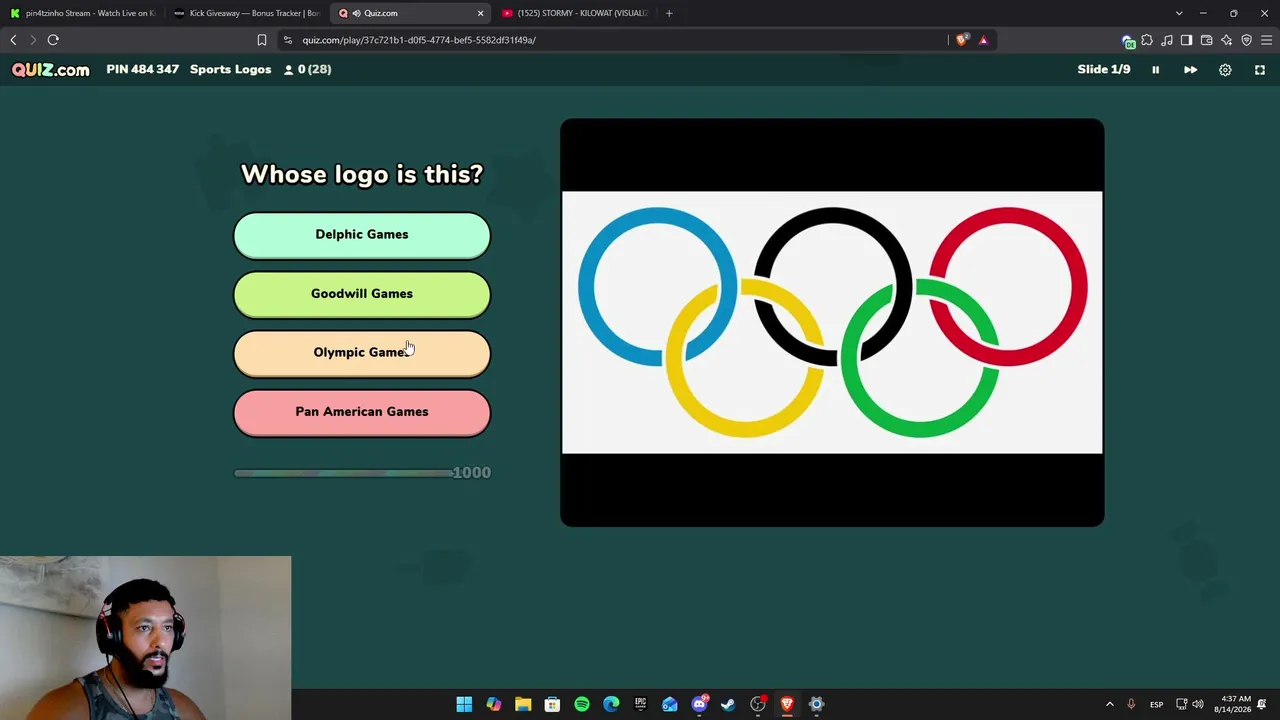Image resolution: width=1280 pixels, height=720 pixels.
Task: Open Steam from the taskbar
Action: tap(728, 704)
